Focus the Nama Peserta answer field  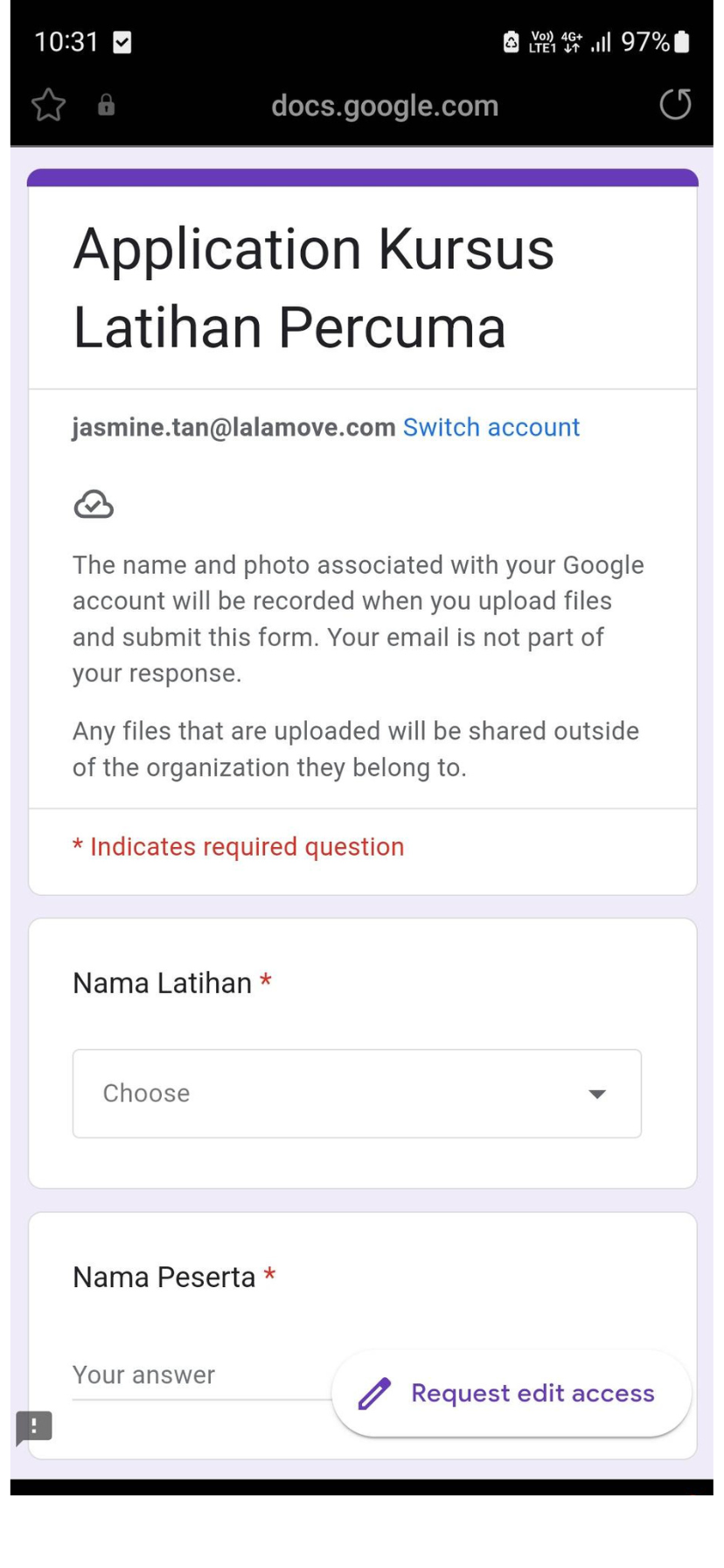coord(203,1375)
